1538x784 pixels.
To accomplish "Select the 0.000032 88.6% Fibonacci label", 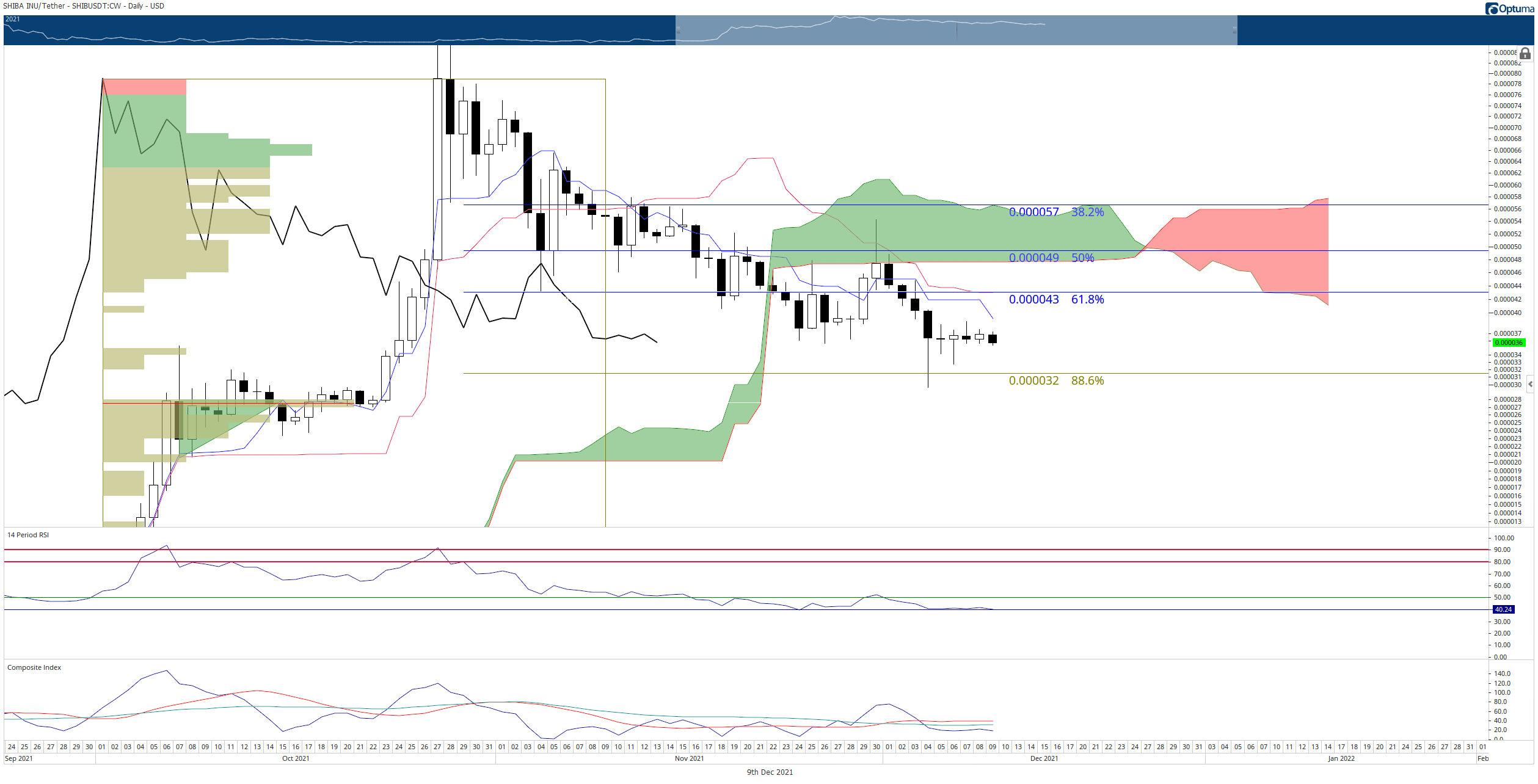I will [x=1056, y=380].
